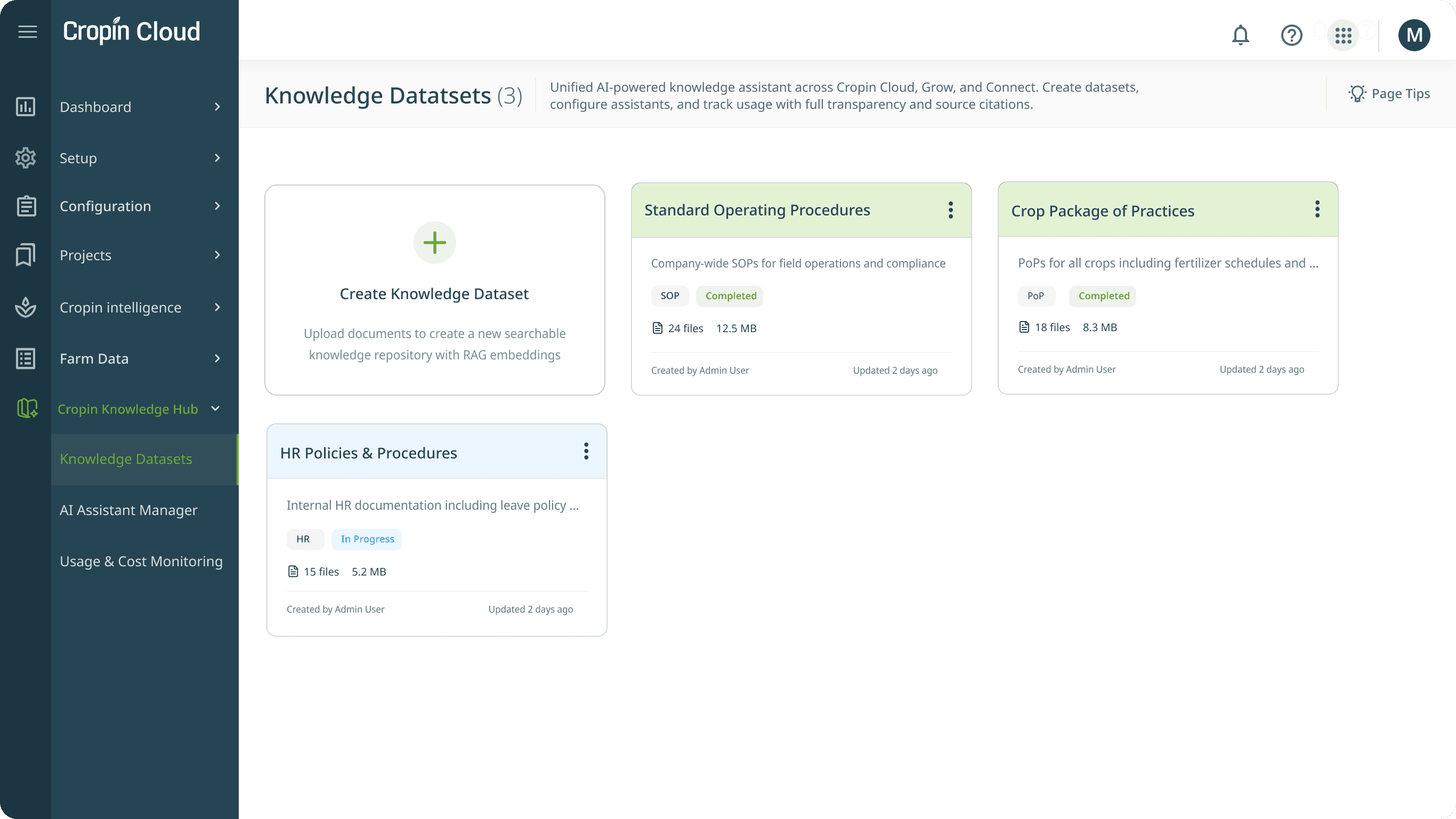Click the Configuration clipboard icon
This screenshot has height=819, width=1456.
(x=26, y=206)
